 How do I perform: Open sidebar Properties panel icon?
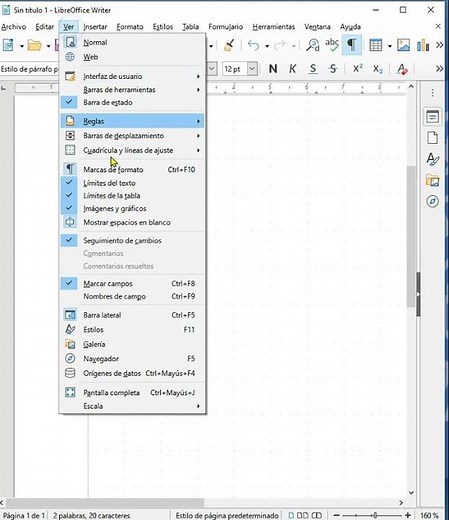[432, 117]
